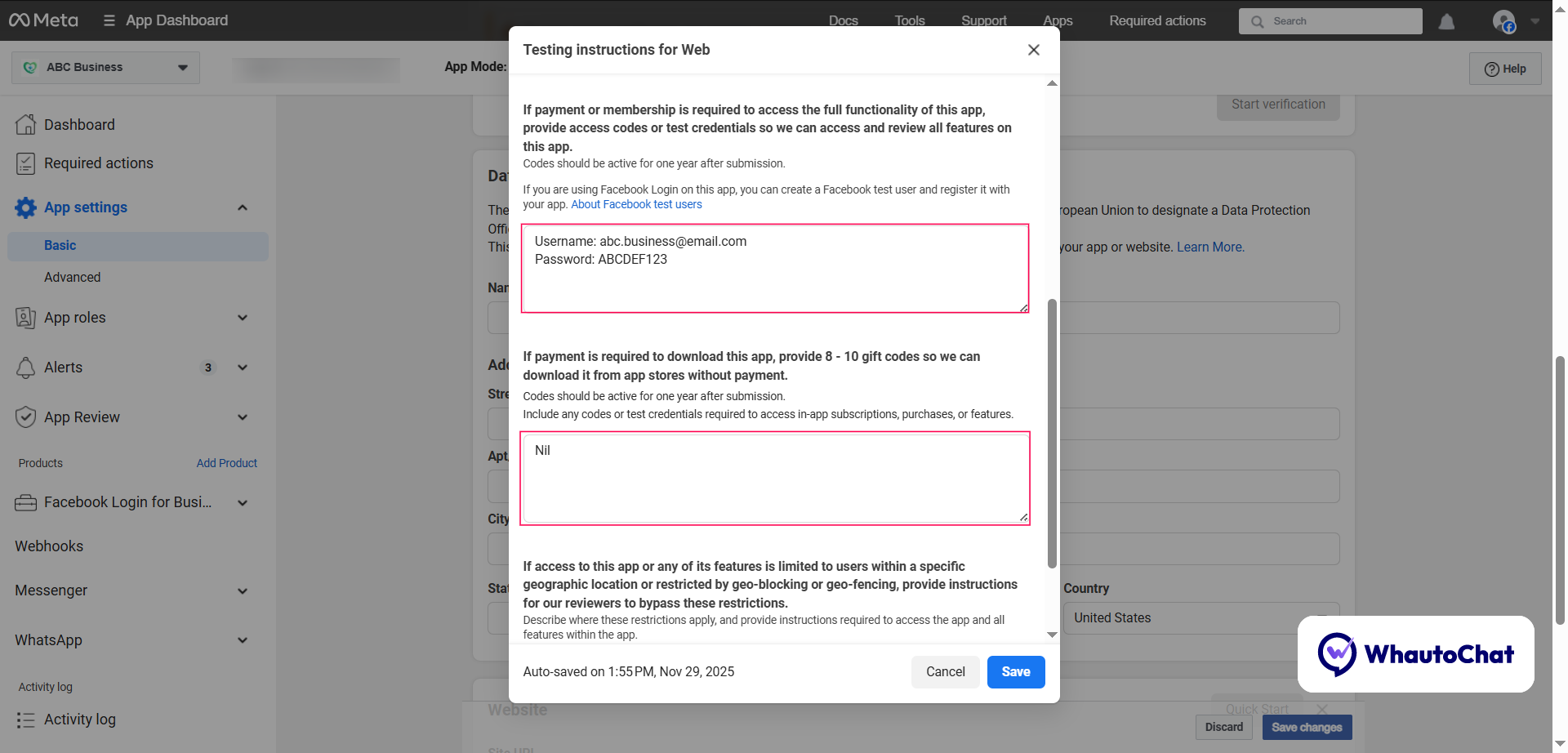Screen dimensions: 1568x753
Task: Click the App settings gear icon
Action: point(25,207)
